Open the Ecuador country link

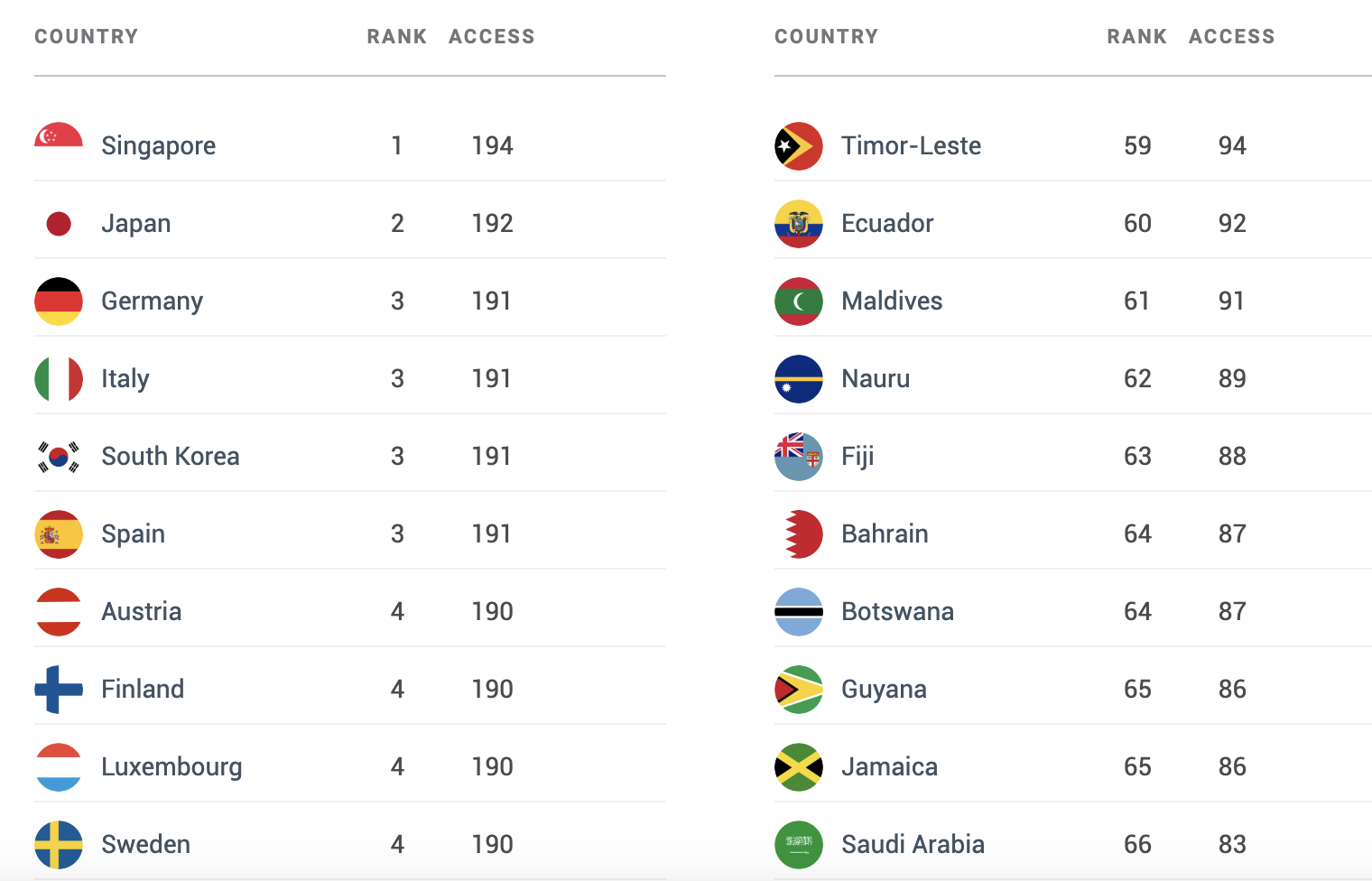pyautogui.click(x=887, y=224)
